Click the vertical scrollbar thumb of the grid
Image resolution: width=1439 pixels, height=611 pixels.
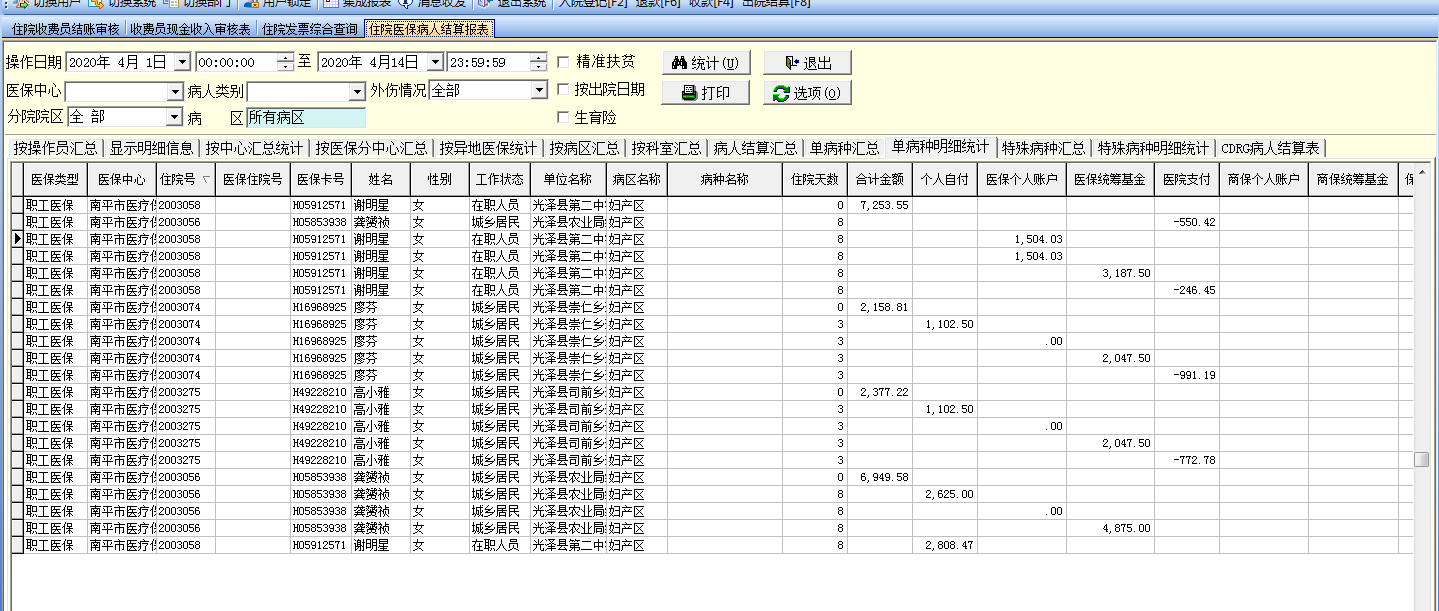(1421, 459)
